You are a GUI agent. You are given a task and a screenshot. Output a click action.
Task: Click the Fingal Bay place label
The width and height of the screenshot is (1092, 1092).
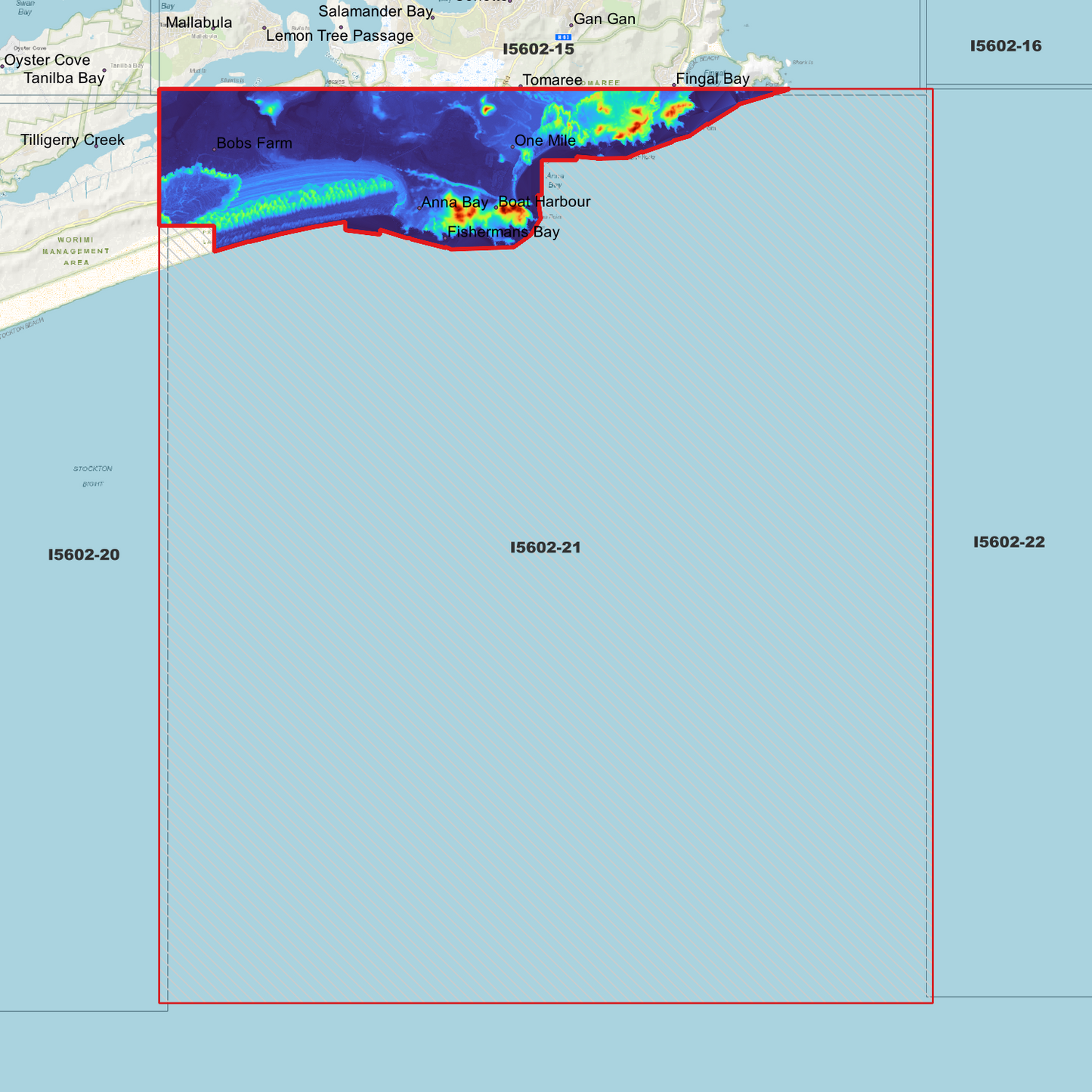pos(713,79)
